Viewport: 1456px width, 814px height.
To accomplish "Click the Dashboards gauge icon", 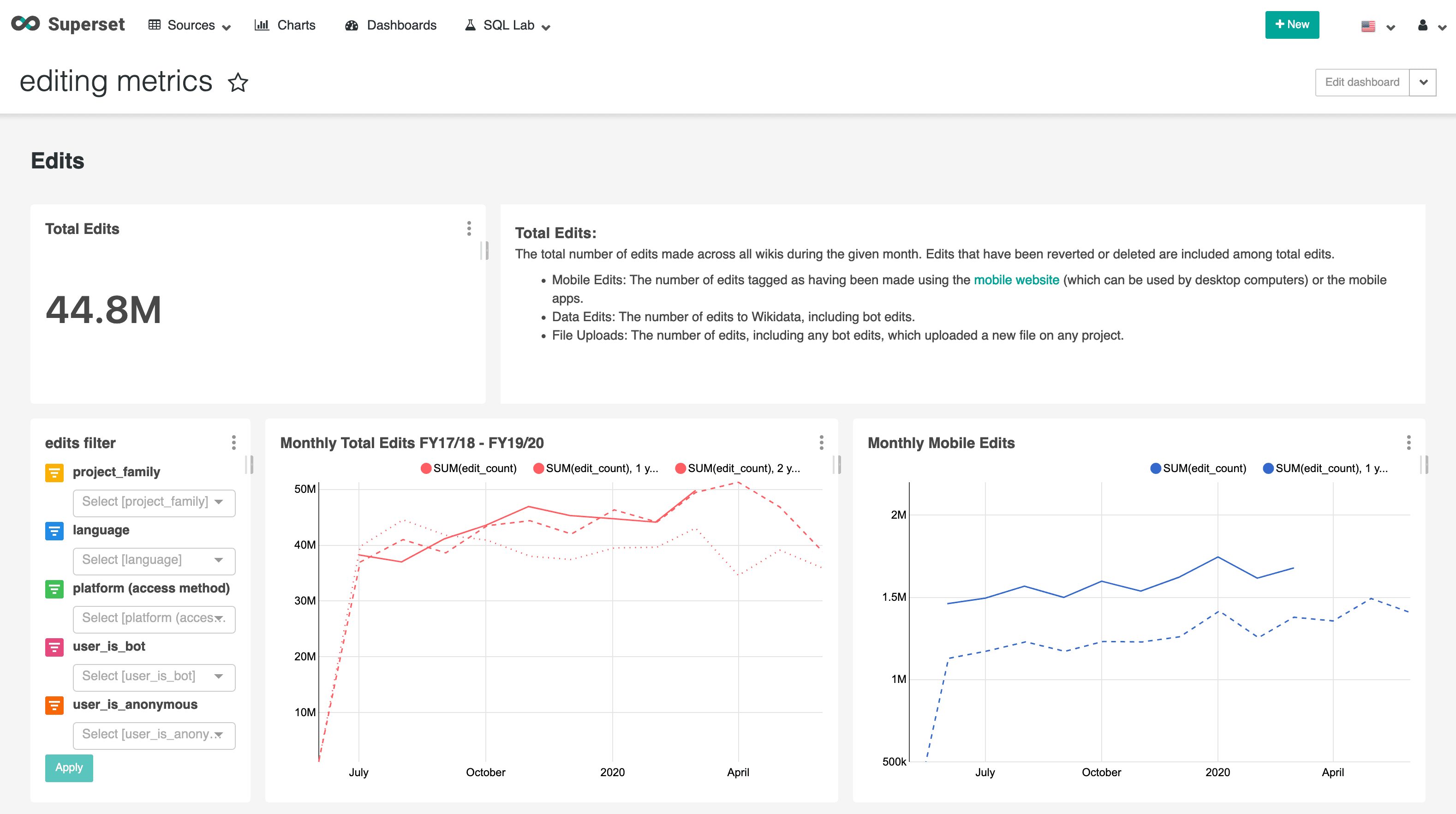I will point(351,25).
